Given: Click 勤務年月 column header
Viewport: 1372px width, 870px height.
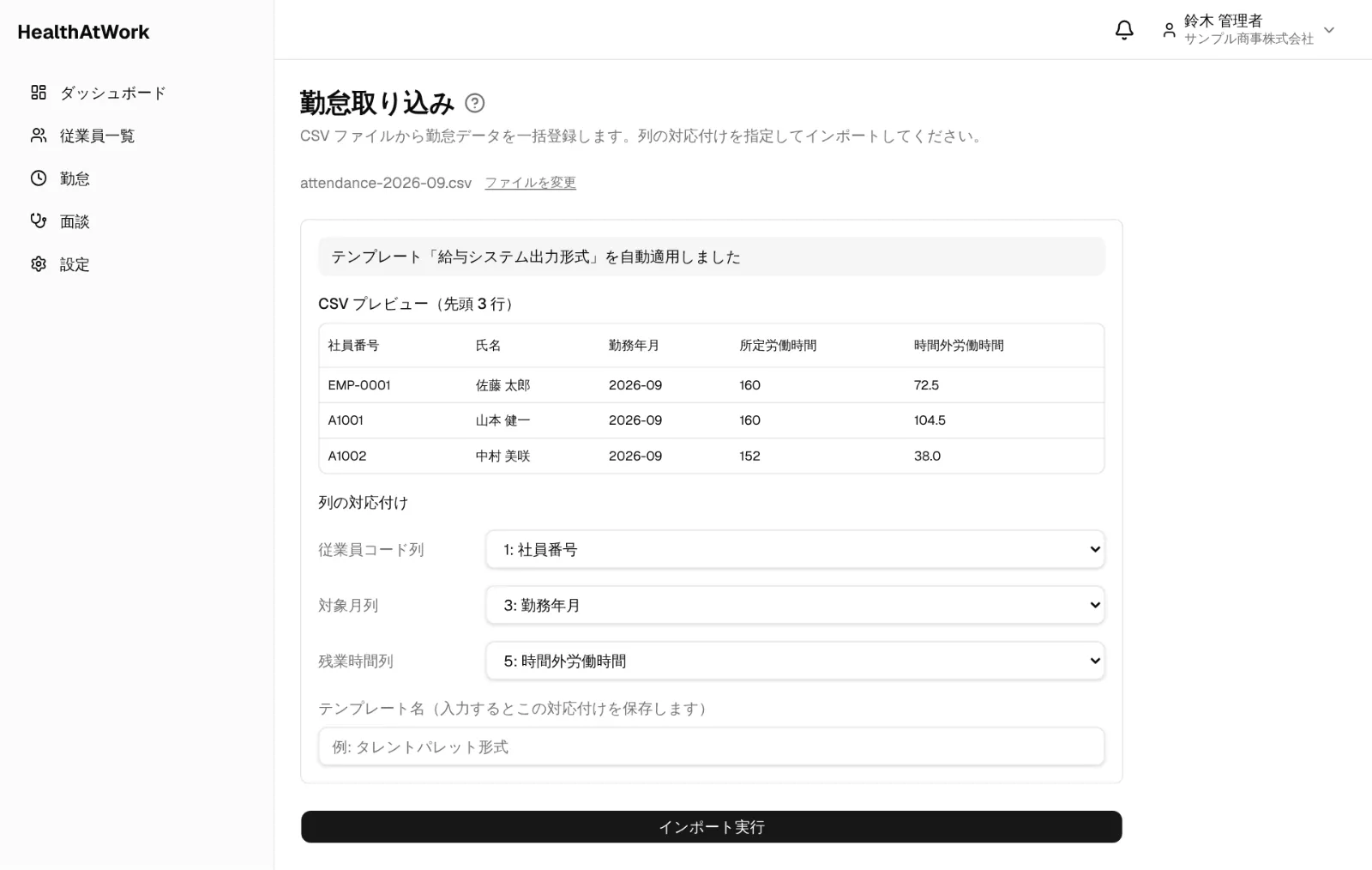Looking at the screenshot, I should click(634, 346).
